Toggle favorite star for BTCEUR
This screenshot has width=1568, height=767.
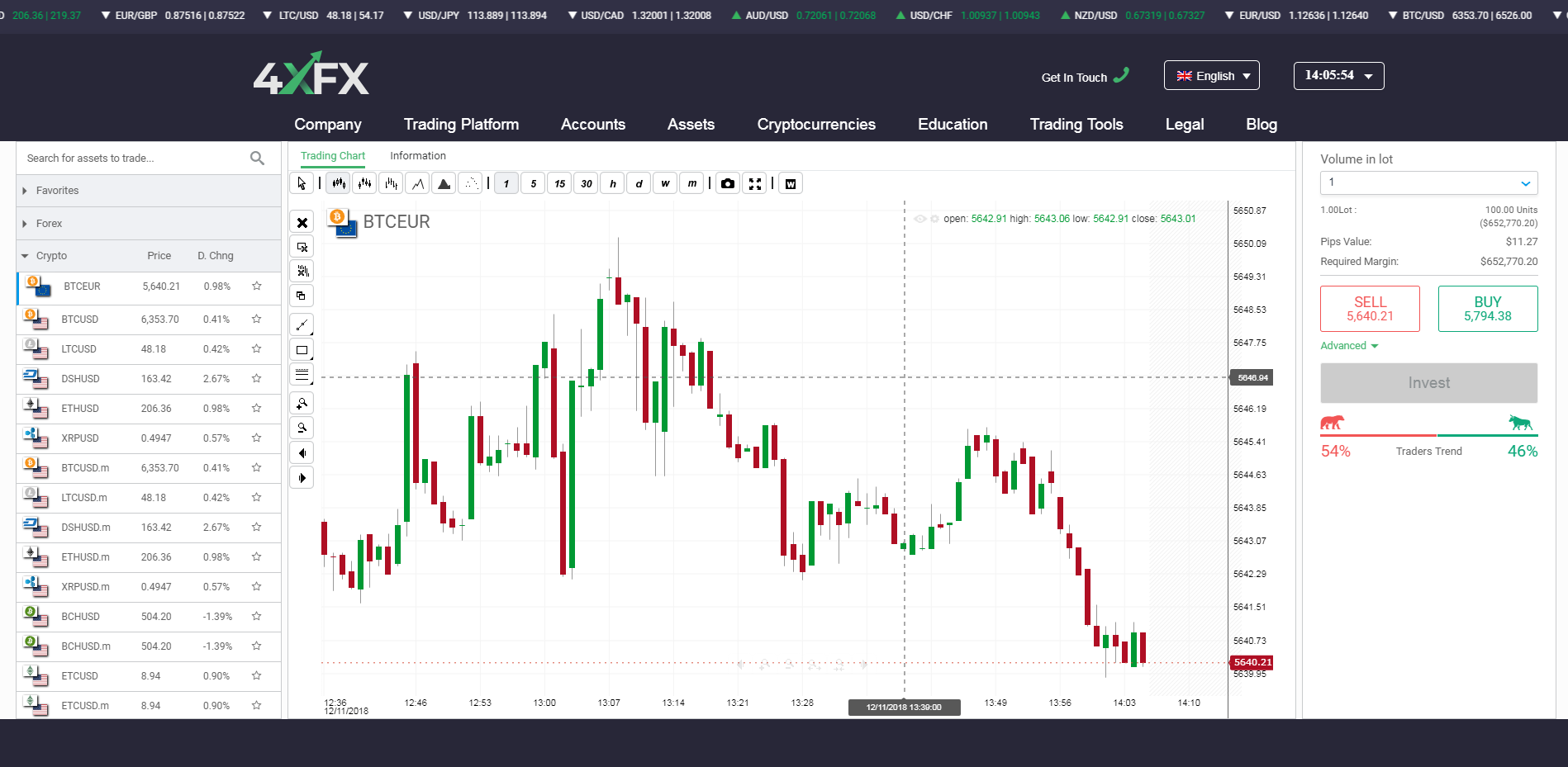pyautogui.click(x=257, y=286)
